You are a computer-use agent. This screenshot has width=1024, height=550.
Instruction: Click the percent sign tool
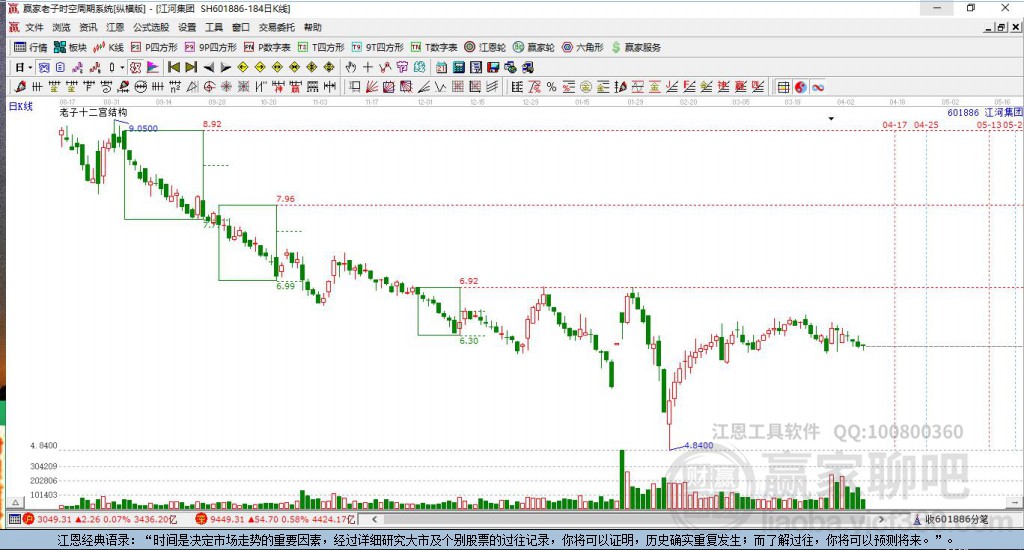[551, 87]
